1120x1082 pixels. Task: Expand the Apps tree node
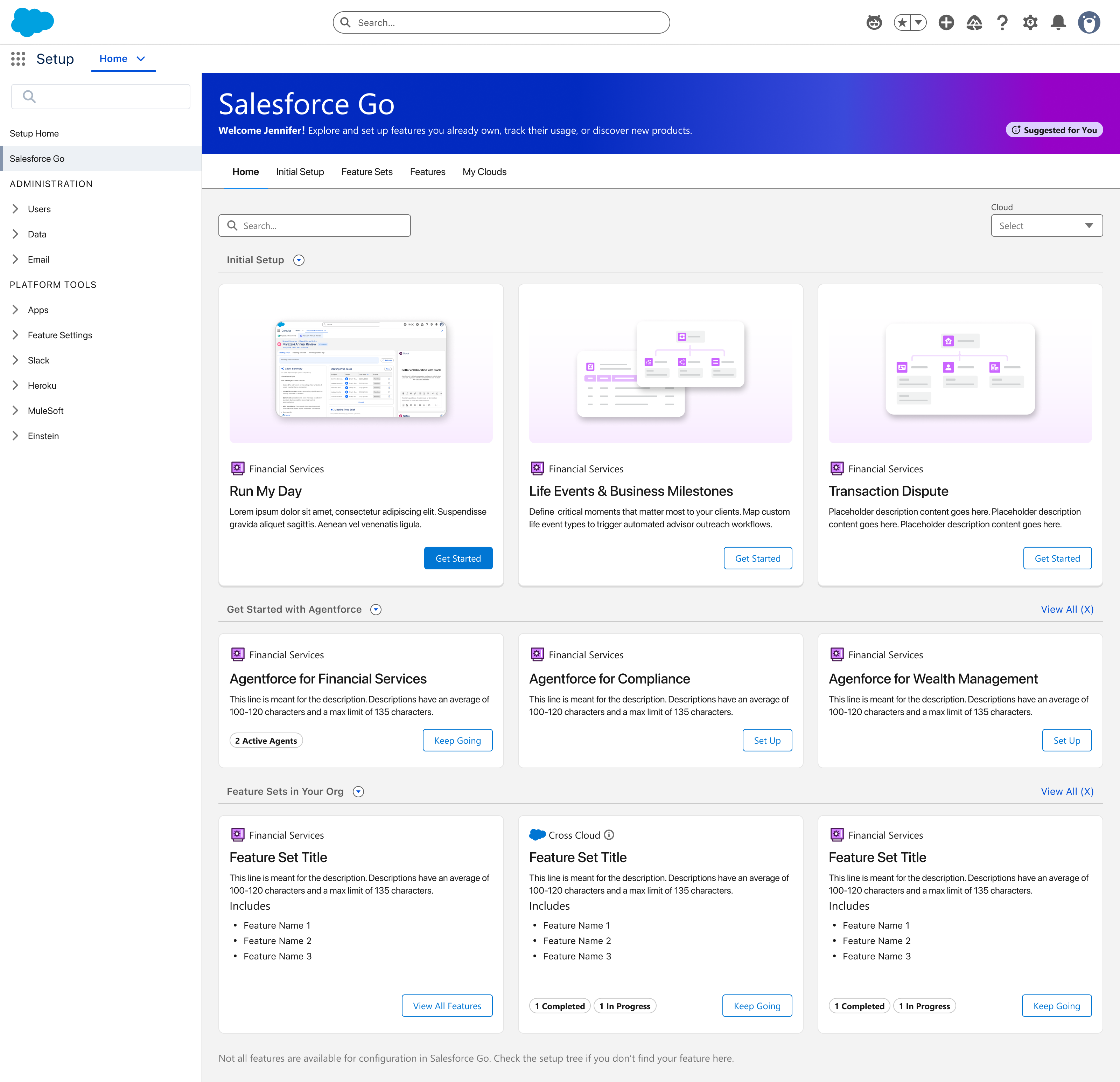point(15,310)
